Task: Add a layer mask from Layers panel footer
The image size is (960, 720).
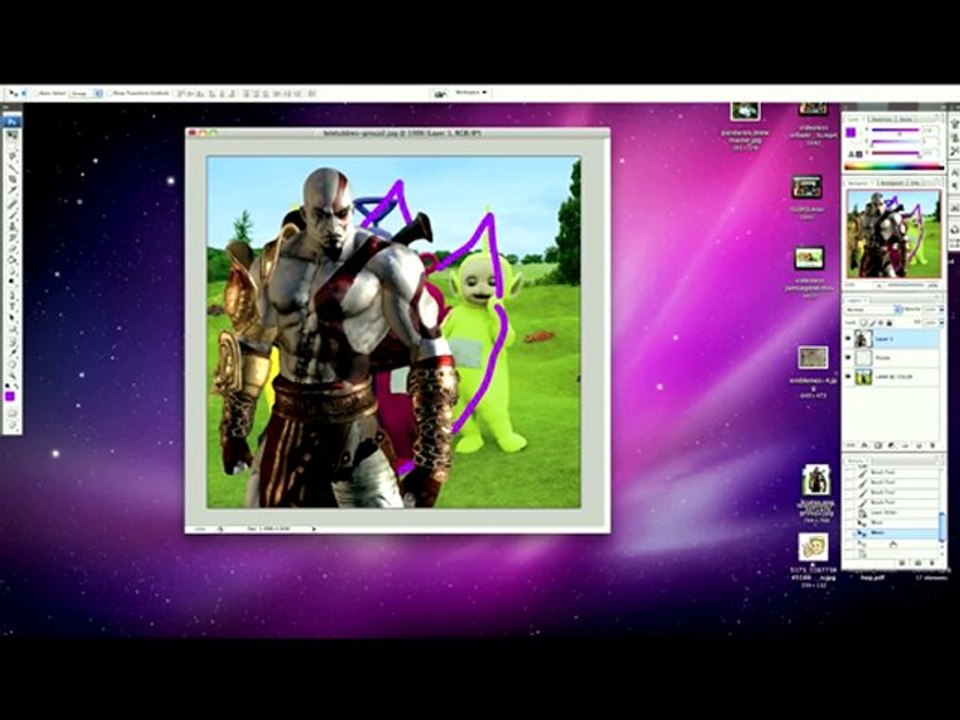Action: click(x=877, y=446)
